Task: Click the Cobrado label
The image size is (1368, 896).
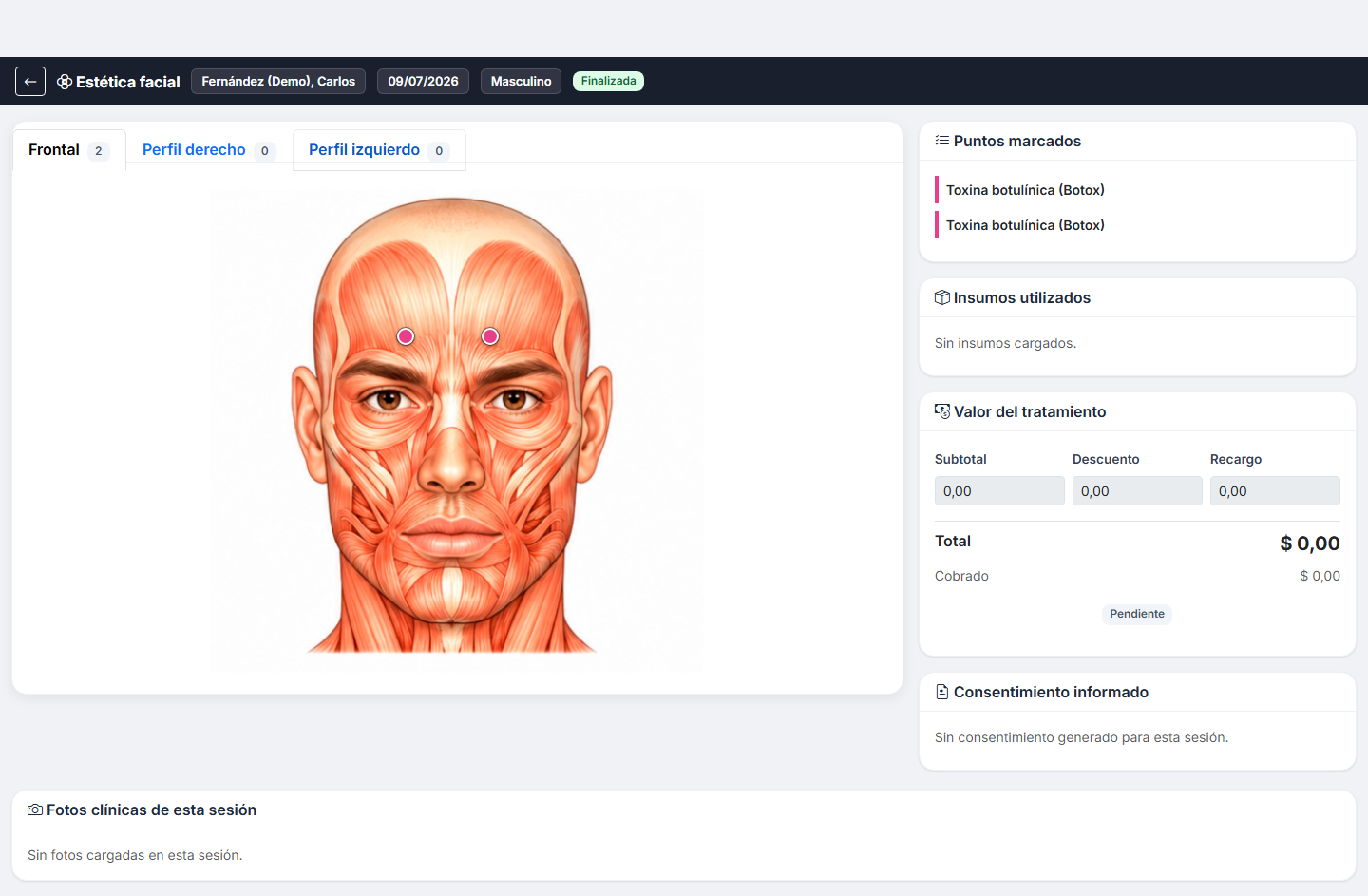Action: pyautogui.click(x=961, y=576)
